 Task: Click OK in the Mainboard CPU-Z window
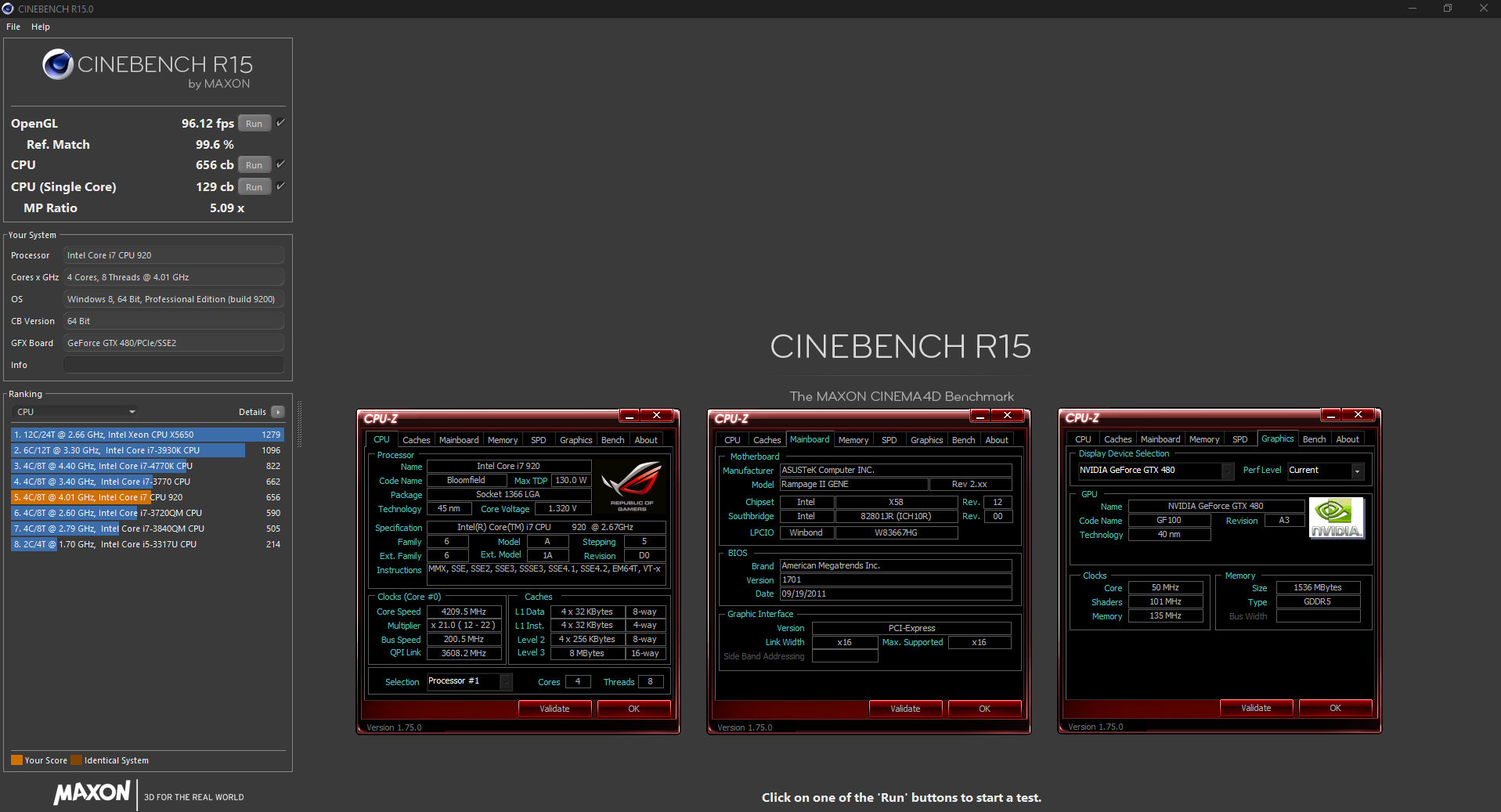[984, 709]
